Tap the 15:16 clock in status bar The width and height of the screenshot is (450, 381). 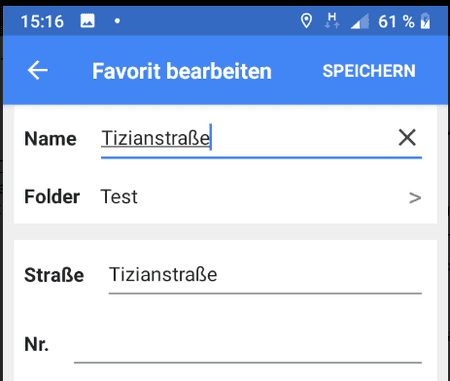point(42,22)
